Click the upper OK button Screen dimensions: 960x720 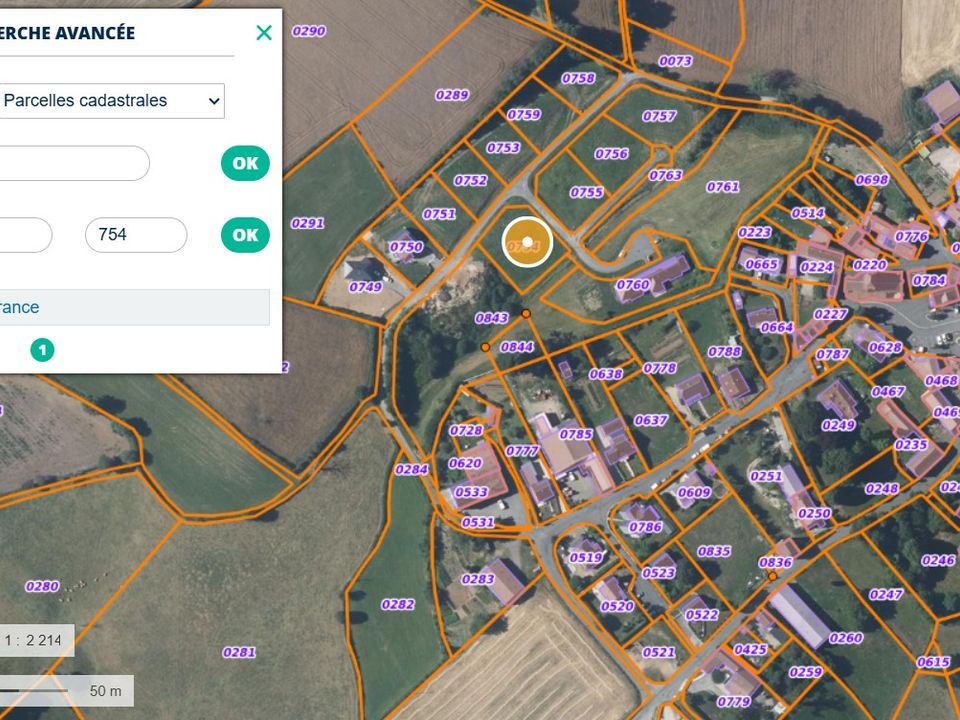[x=245, y=163]
